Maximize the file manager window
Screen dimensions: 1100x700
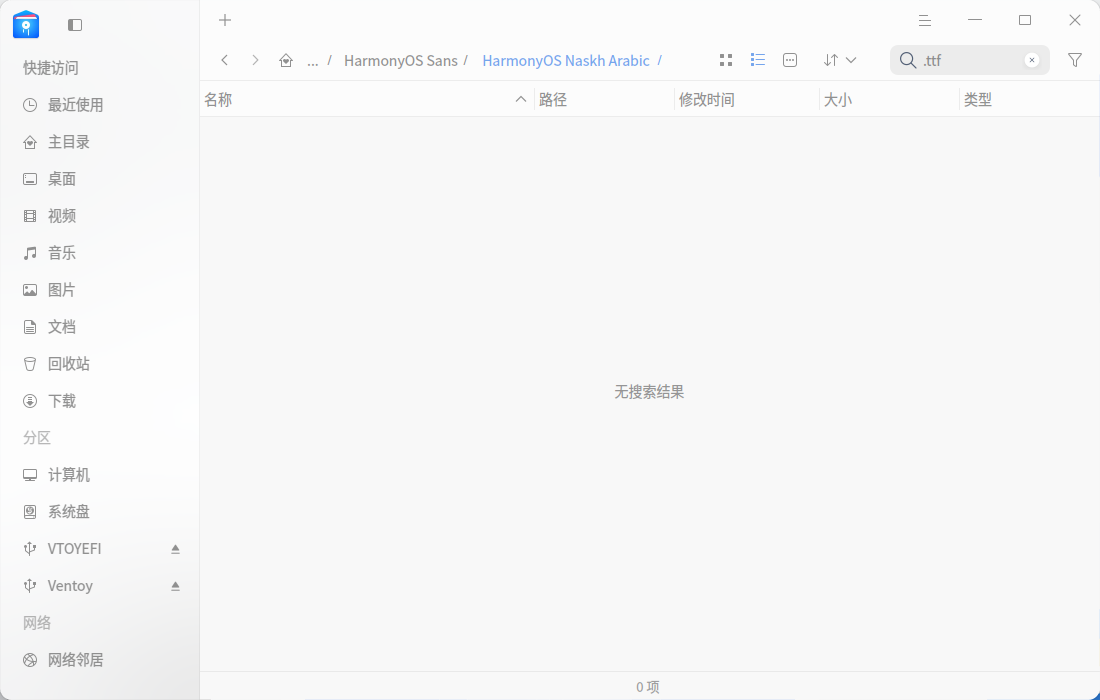[x=1025, y=20]
